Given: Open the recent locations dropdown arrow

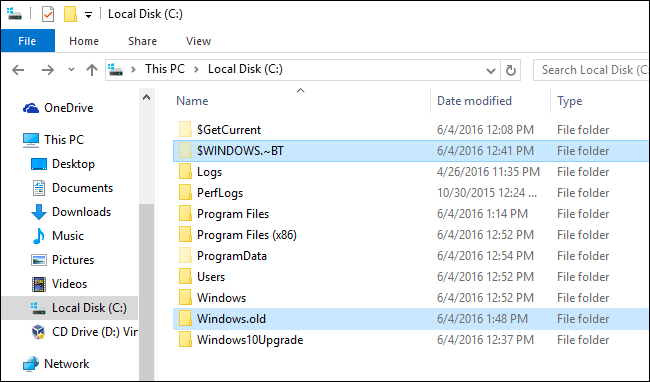Looking at the screenshot, I should (71, 70).
